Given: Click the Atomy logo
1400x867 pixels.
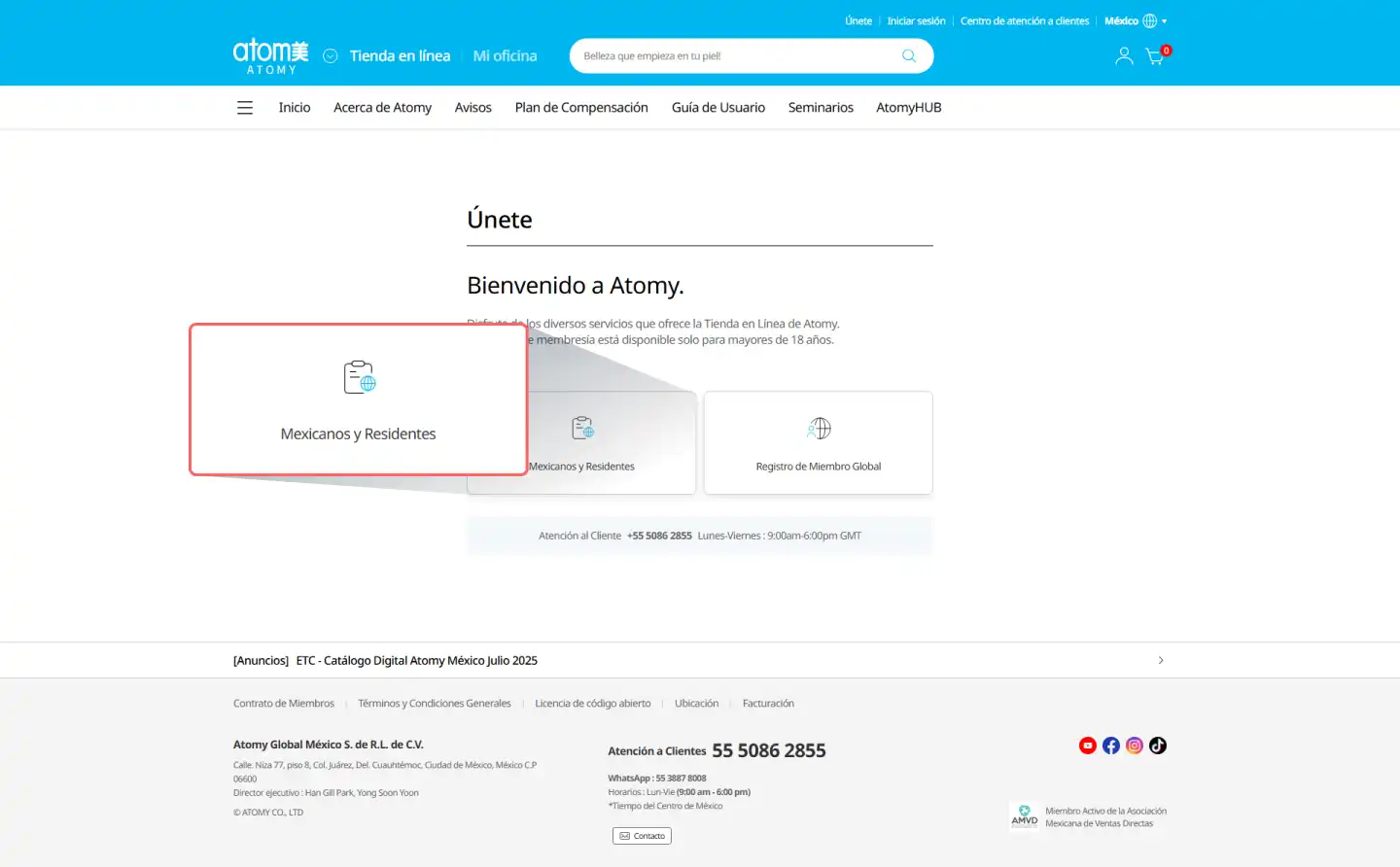Looking at the screenshot, I should pyautogui.click(x=270, y=56).
